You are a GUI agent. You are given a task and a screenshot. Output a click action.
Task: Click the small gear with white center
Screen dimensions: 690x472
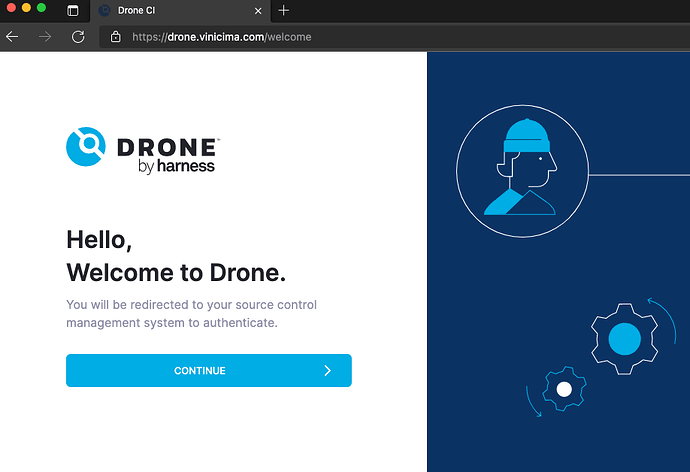564,389
